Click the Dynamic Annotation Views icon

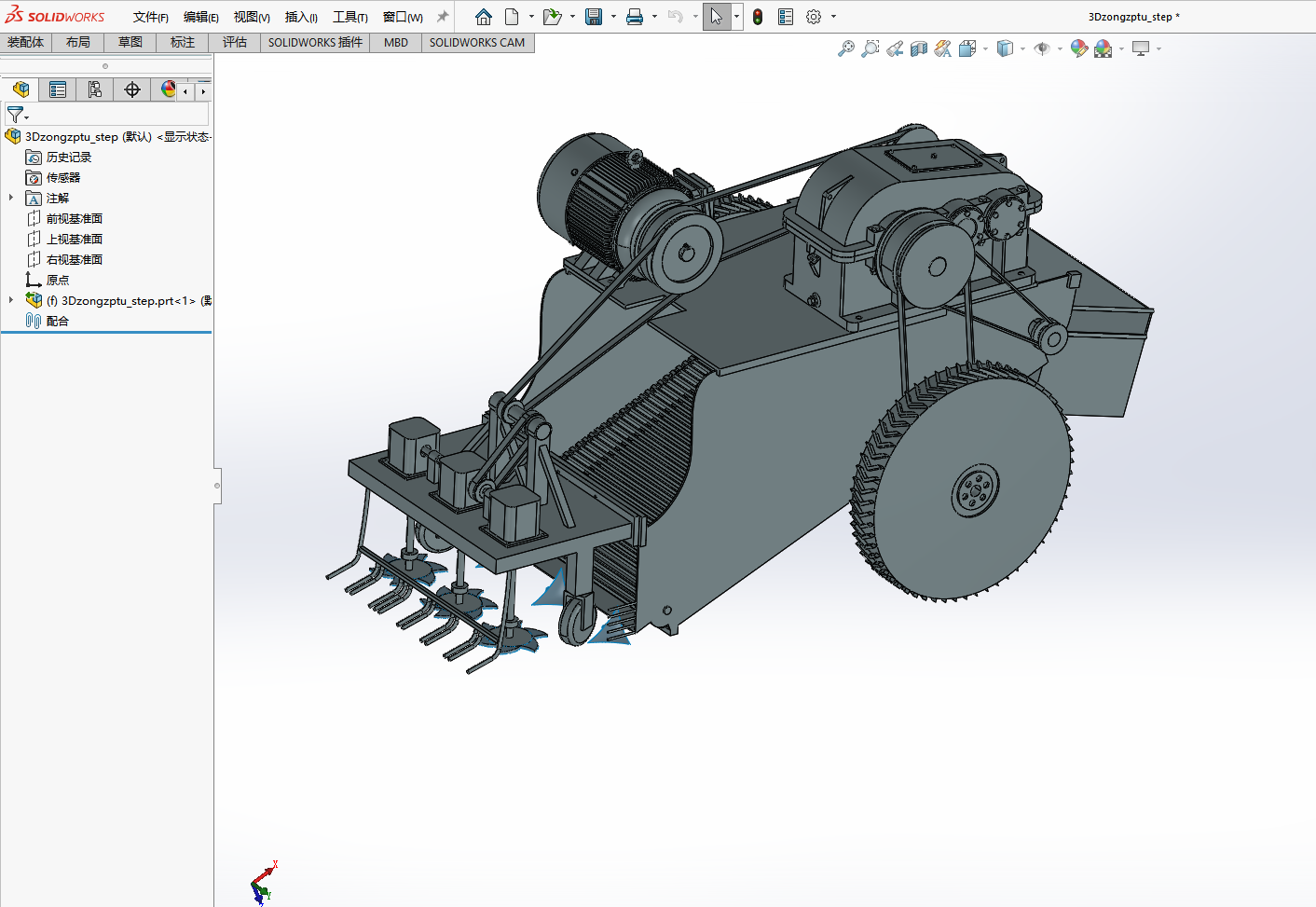(x=943, y=48)
